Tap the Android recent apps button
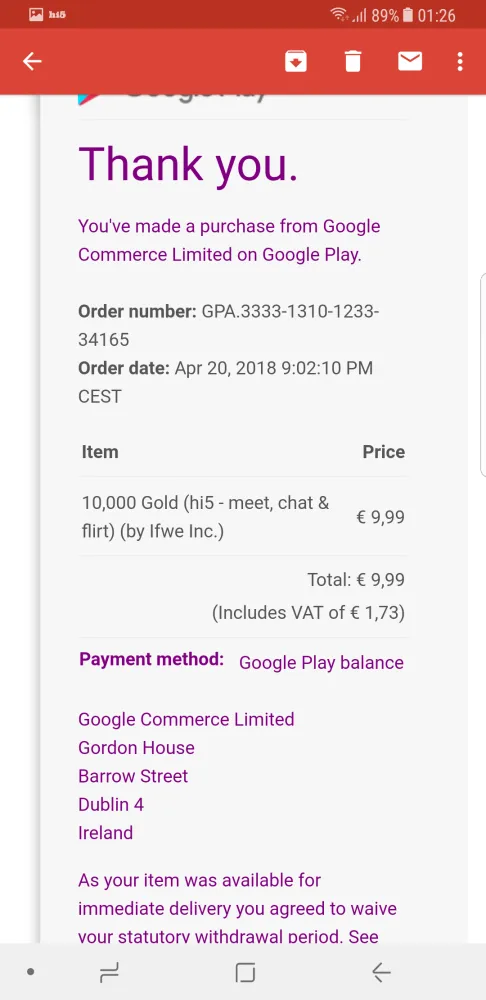 (110, 973)
